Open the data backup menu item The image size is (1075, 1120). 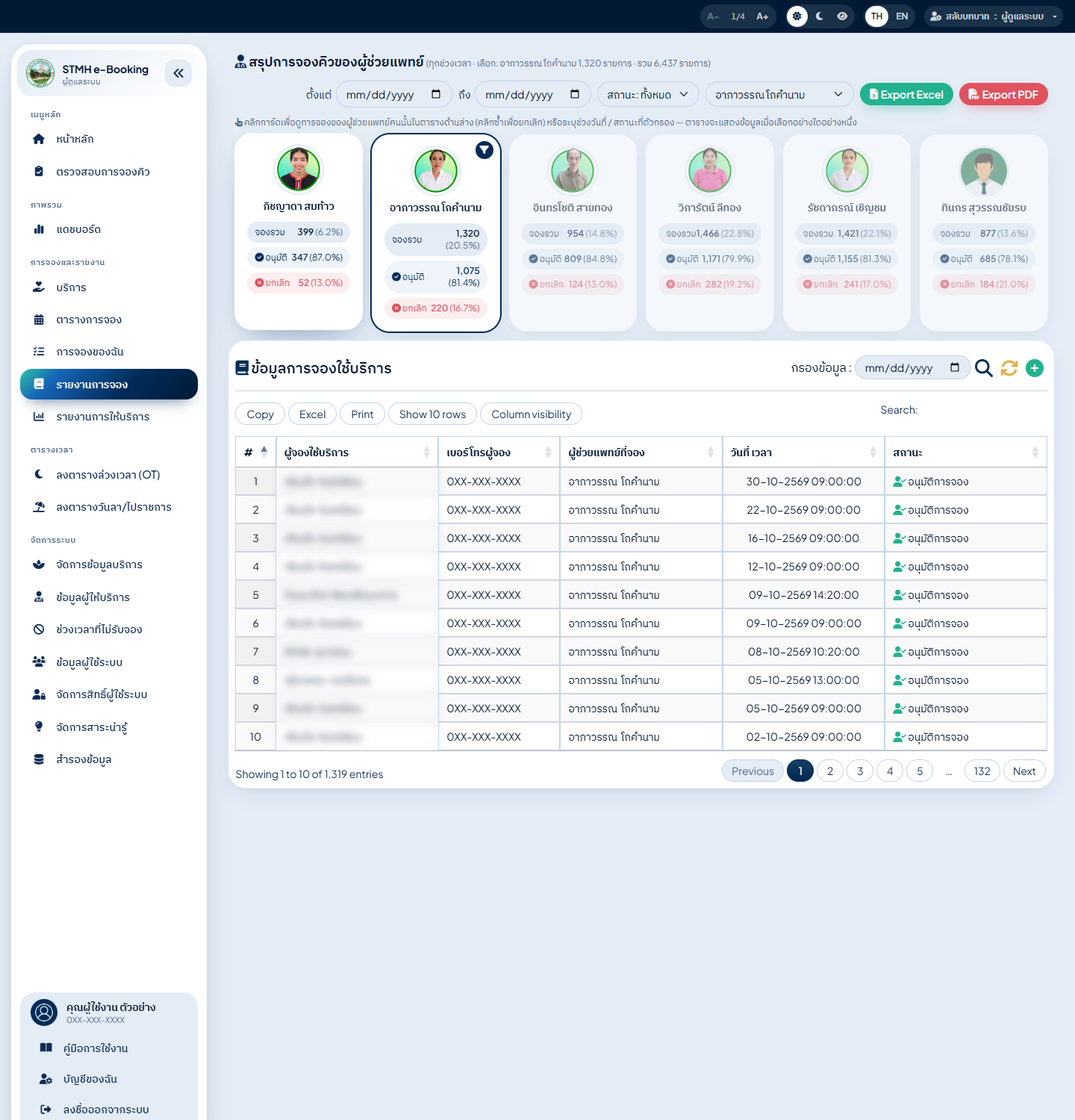point(109,759)
